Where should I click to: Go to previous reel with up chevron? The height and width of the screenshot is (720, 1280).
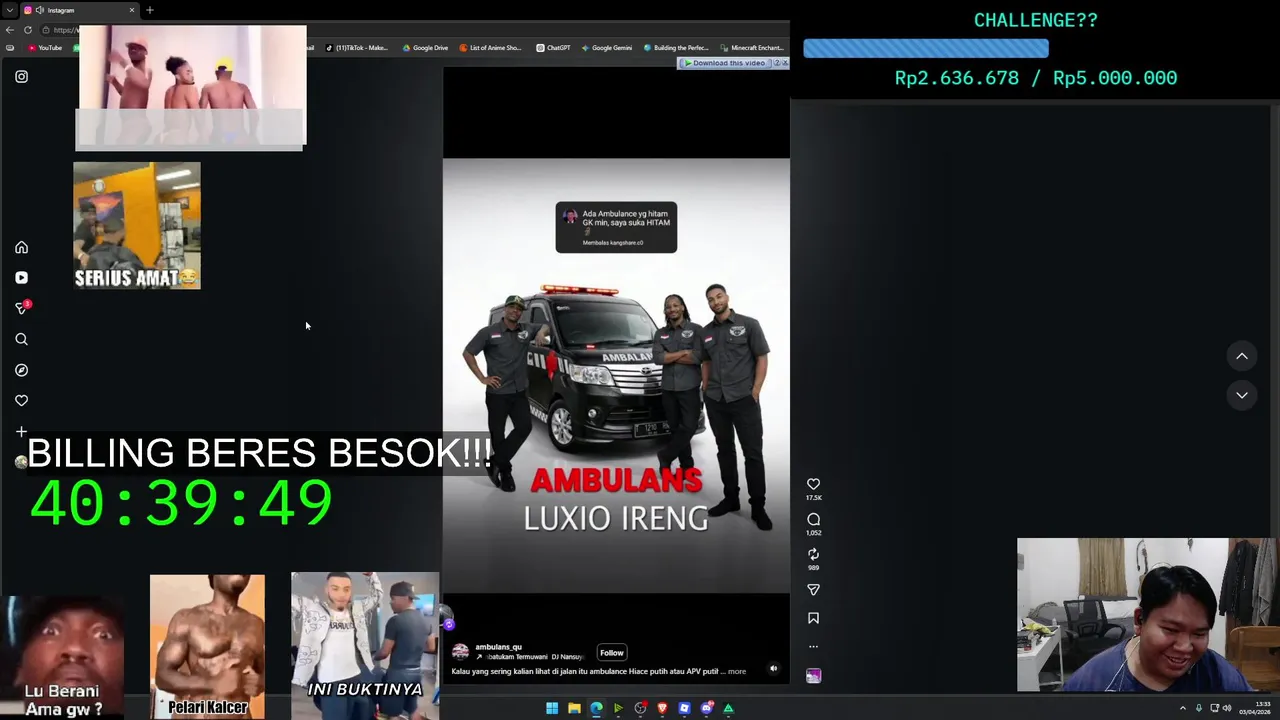1242,356
